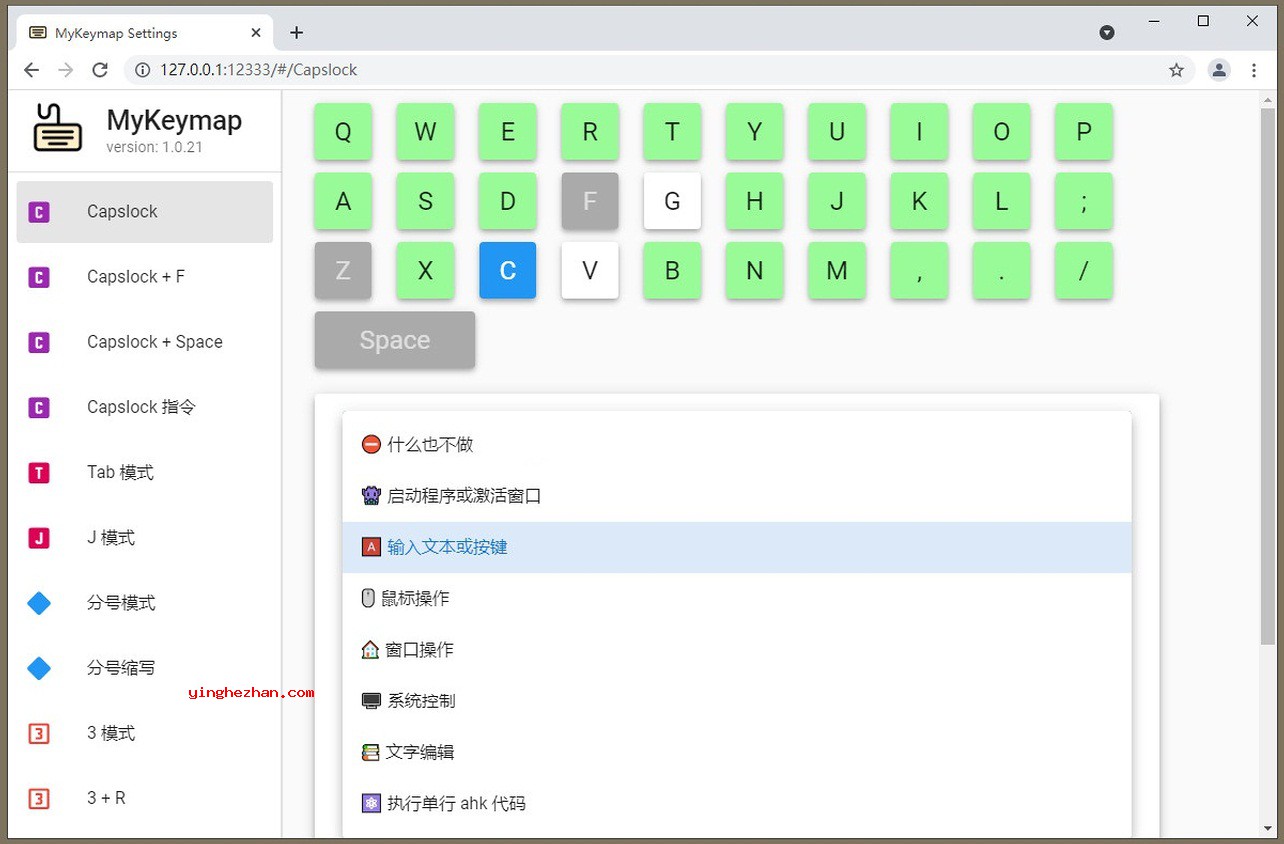The height and width of the screenshot is (844, 1284).
Task: Click the gray Z key button
Action: pyautogui.click(x=343, y=270)
